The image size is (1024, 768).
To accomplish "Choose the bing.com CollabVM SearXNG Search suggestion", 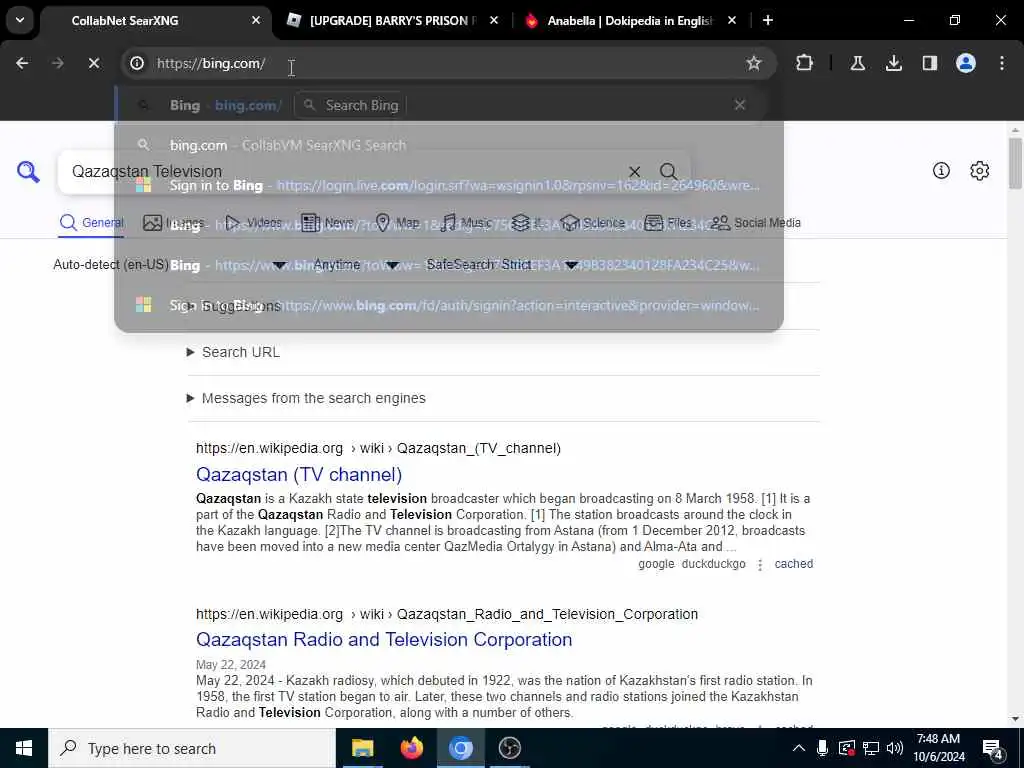I will (x=449, y=146).
